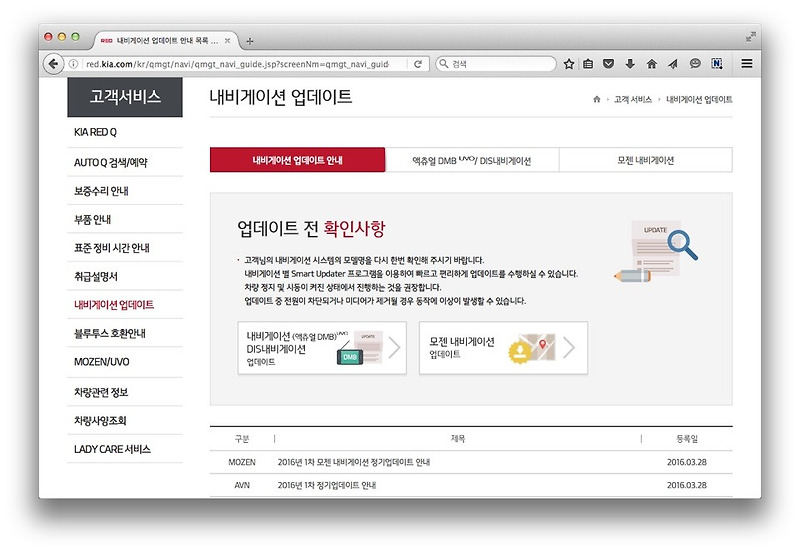This screenshot has width=800, height=552.
Task: Click the 등록일 column header
Action: point(687,439)
